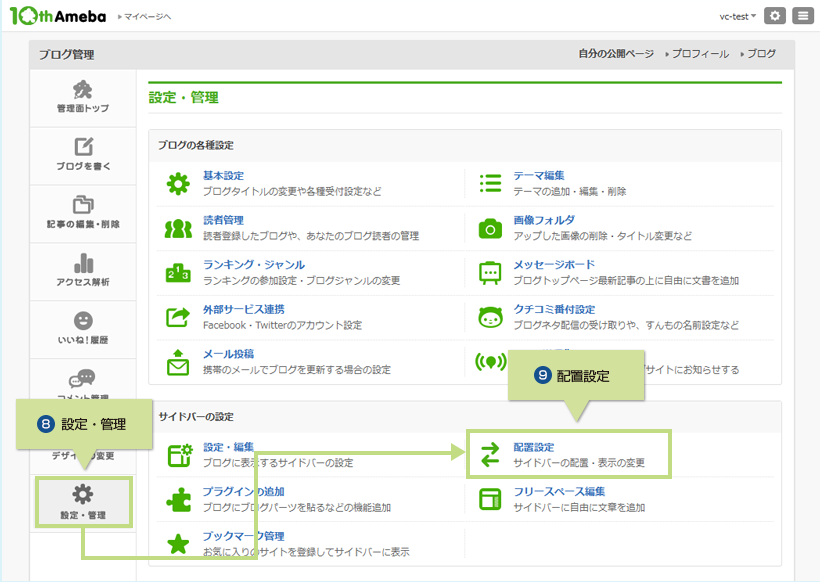Click the メール投稿 envelope icon
Image resolution: width=820 pixels, height=582 pixels.
178,362
